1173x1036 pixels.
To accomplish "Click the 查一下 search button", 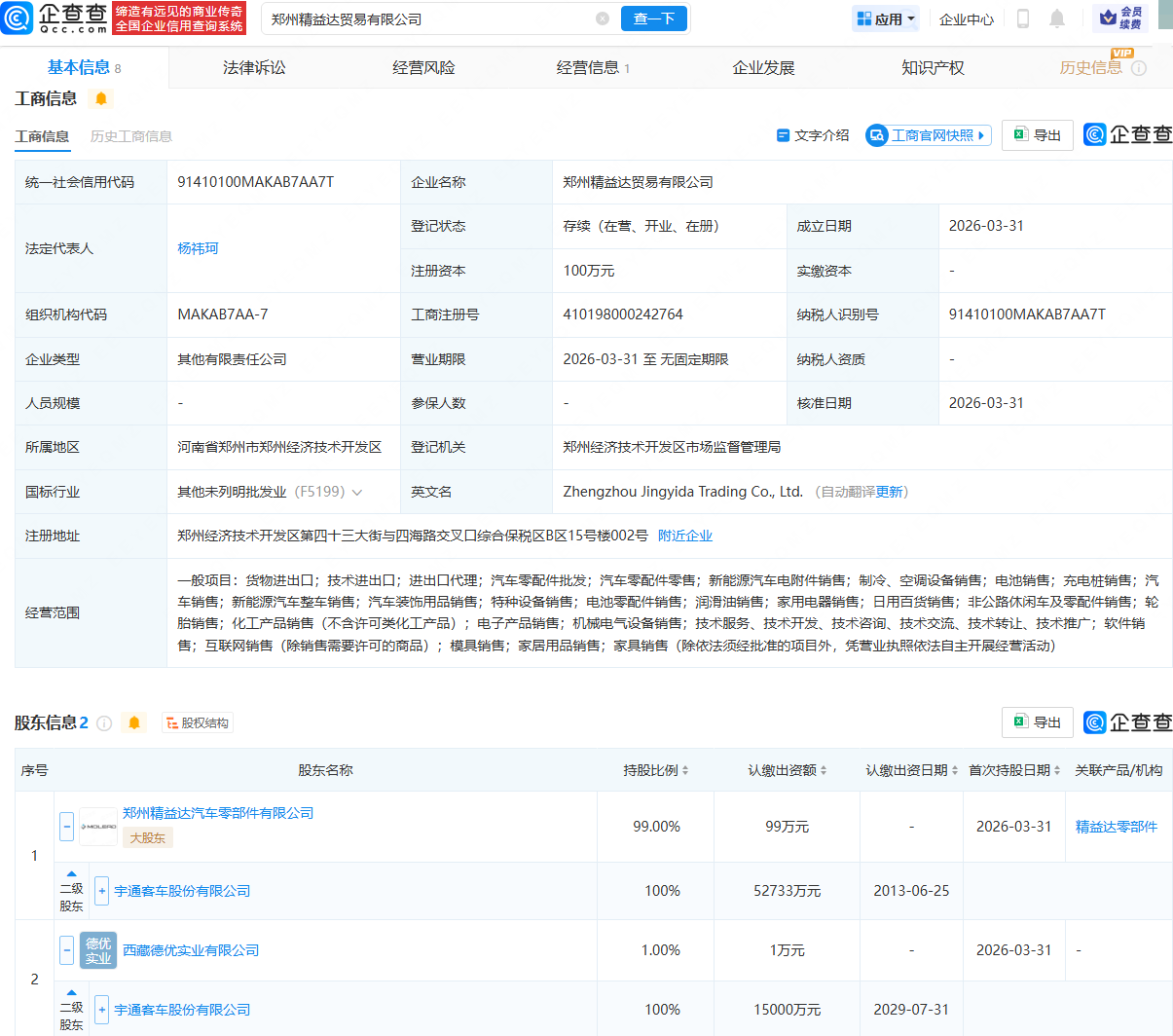I will tap(654, 18).
